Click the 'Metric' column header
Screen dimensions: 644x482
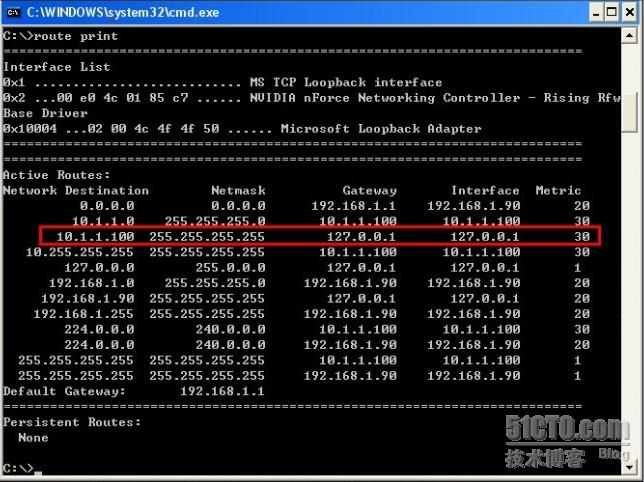point(558,191)
